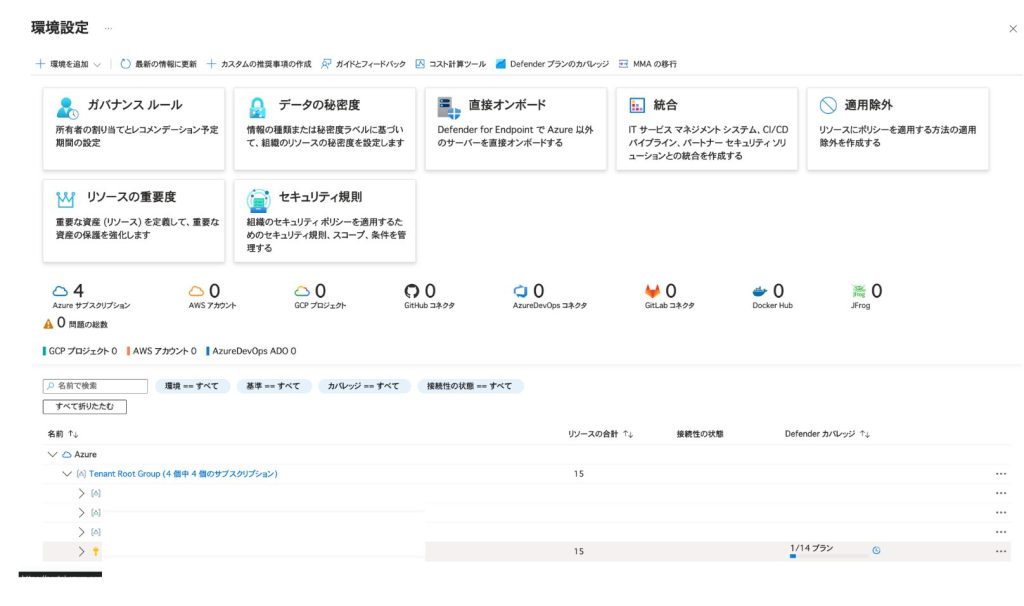1024x606 pixels.
Task: Click the 名前で検索 search field
Action: coord(95,386)
